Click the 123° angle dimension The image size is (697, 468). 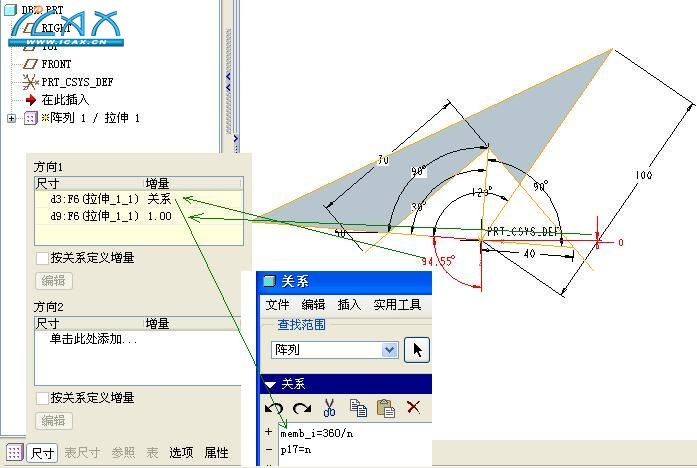481,192
